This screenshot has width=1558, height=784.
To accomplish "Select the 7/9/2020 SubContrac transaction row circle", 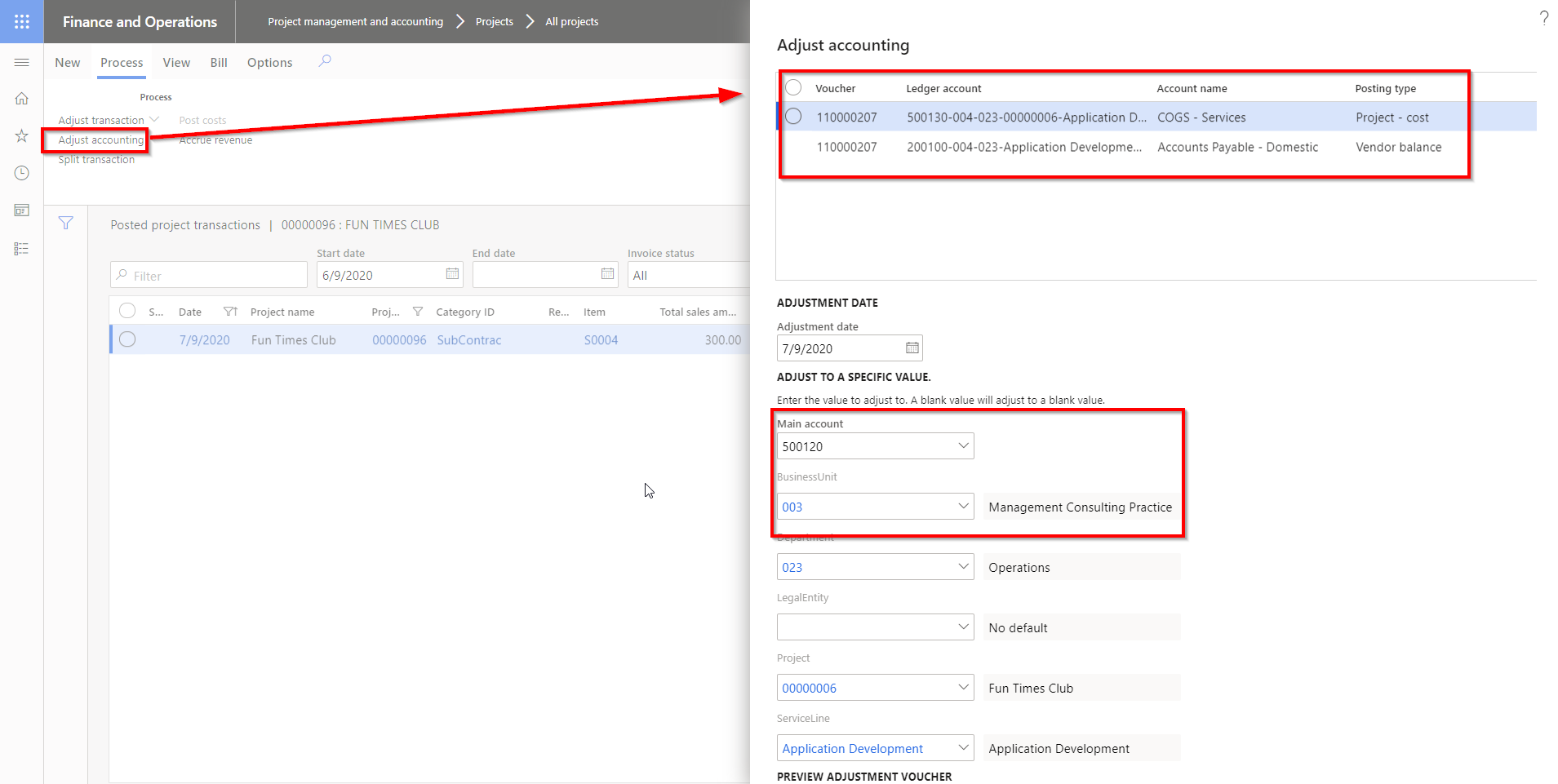I will [127, 339].
